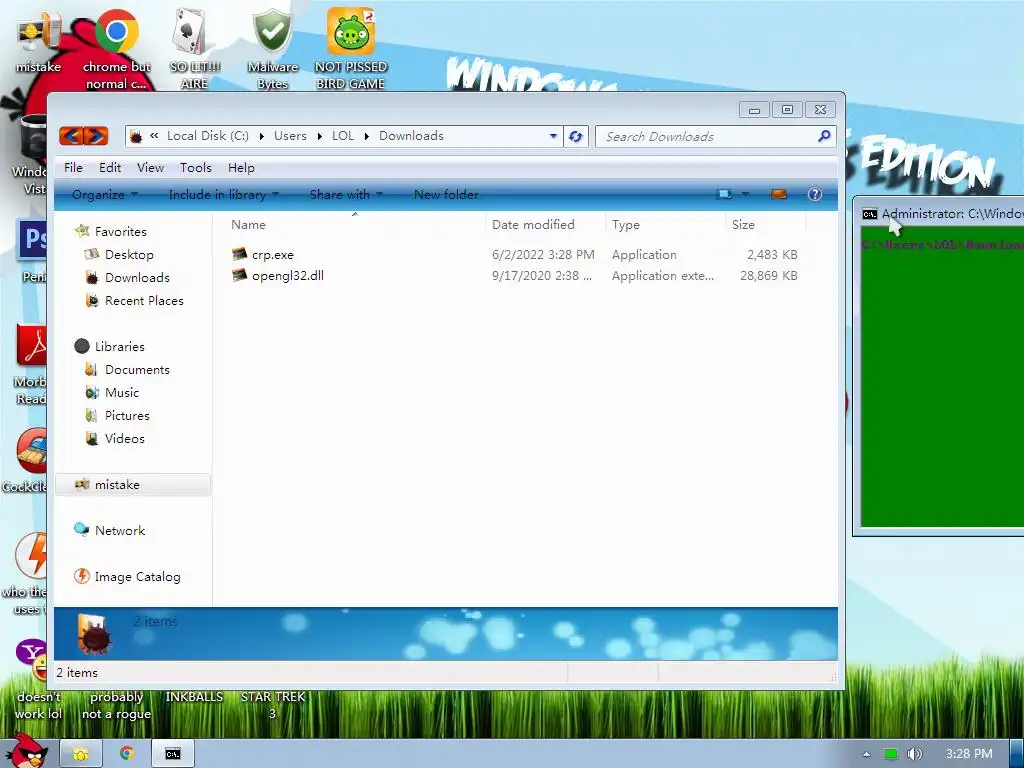The width and height of the screenshot is (1024, 768).
Task: Launch 'chrome but normal' desktop shortcut
Action: point(116,48)
